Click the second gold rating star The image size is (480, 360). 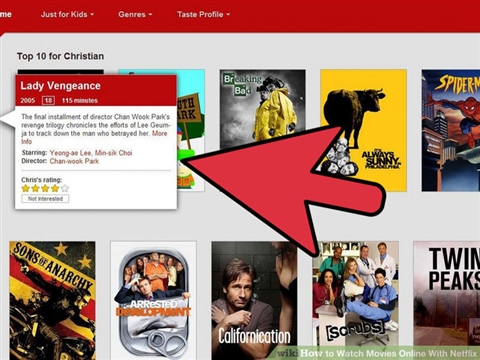[35, 188]
